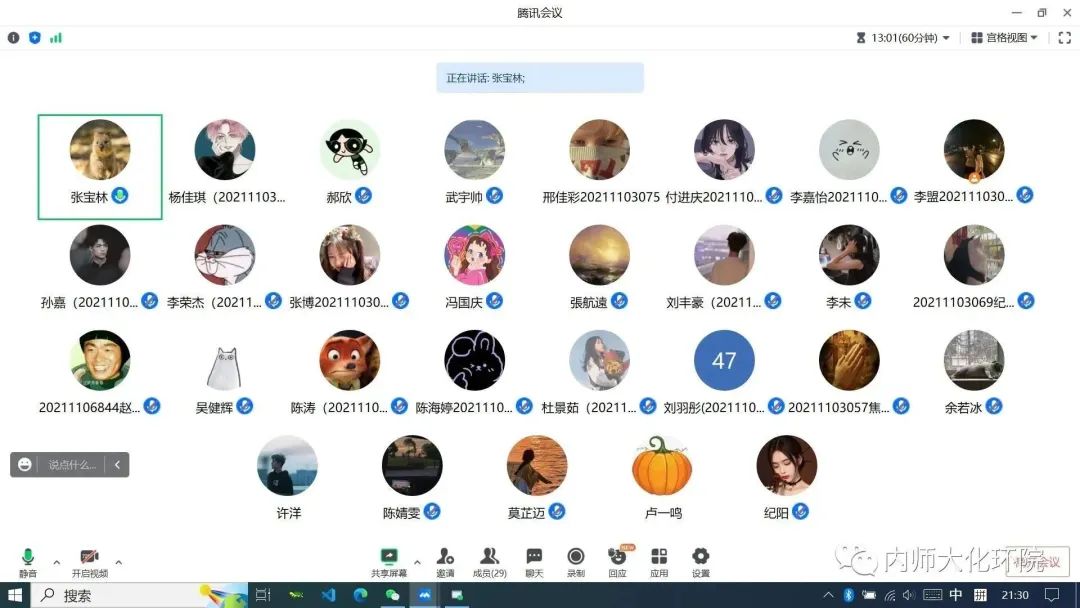Click the meeting info icon at top left
The image size is (1080, 608).
(14, 38)
